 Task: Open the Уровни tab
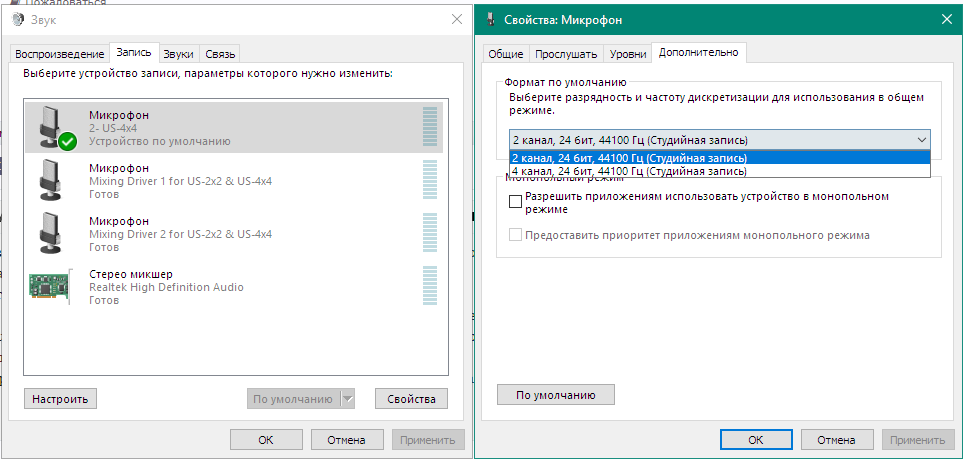coord(628,53)
